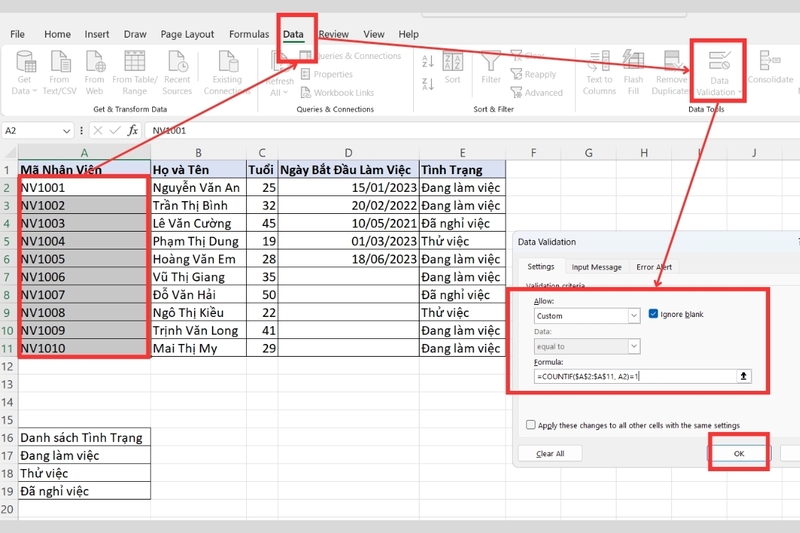The height and width of the screenshot is (533, 800).
Task: Expand the Allow Custom dropdown
Action: click(634, 316)
